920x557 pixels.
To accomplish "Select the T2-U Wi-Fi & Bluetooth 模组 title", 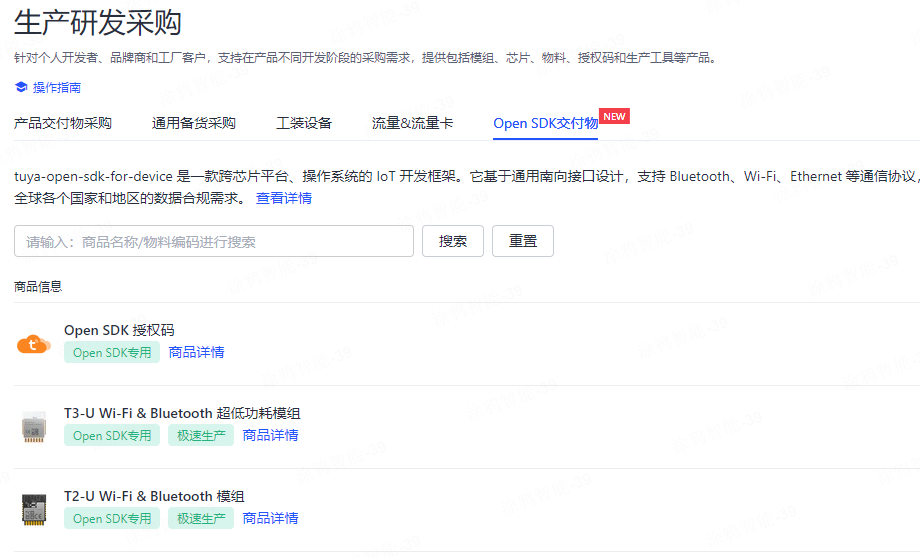I will 154,497.
